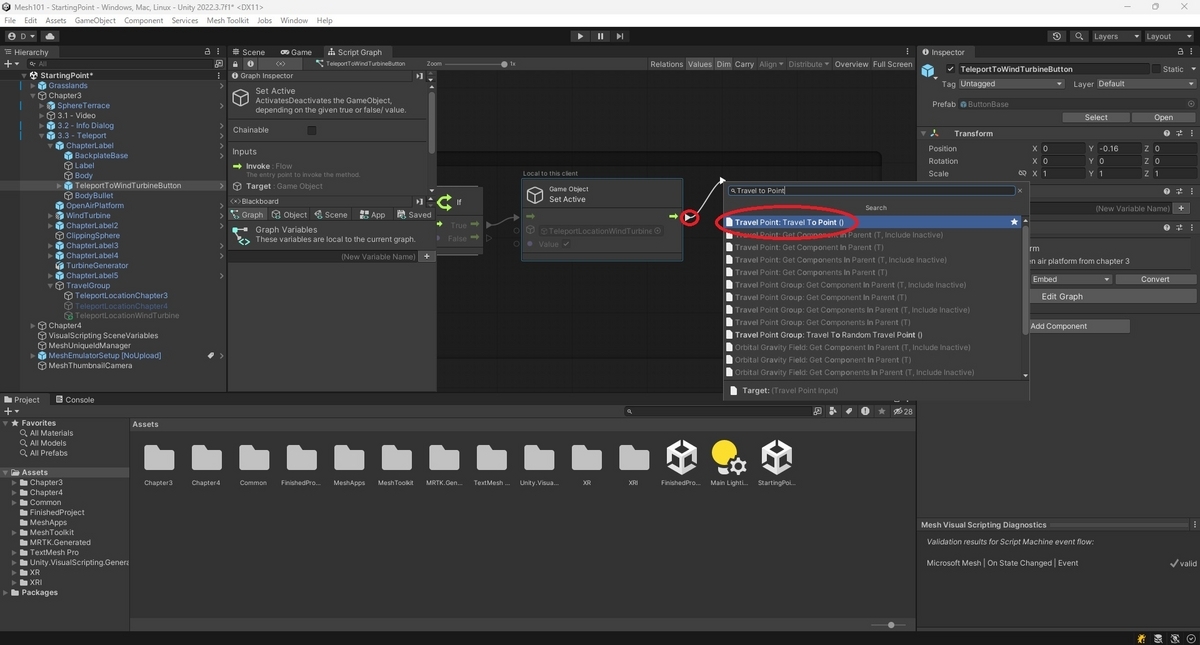Expand the Grasslands tree node

click(32, 86)
